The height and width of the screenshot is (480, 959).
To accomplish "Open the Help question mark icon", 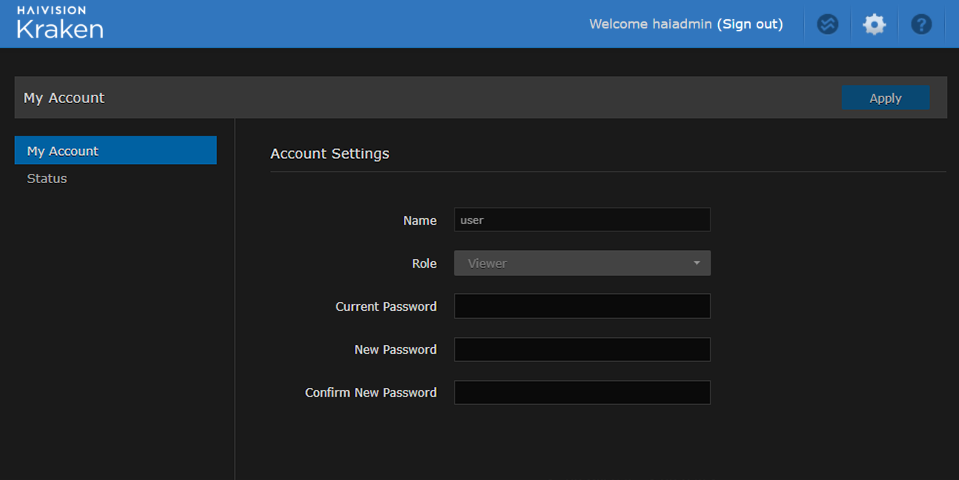I will click(921, 24).
